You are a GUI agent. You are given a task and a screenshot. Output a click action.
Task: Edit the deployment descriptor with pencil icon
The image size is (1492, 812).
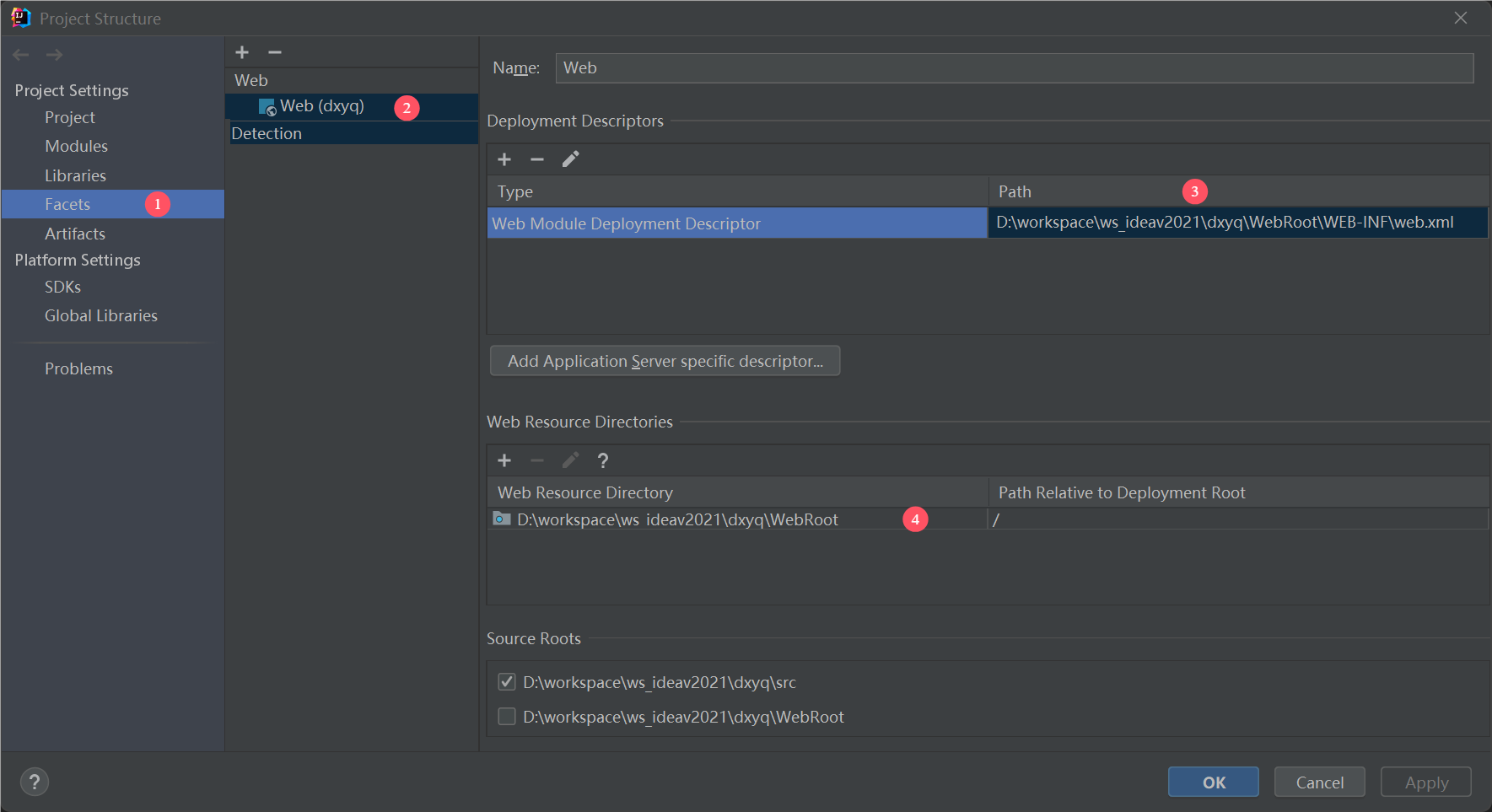[571, 159]
